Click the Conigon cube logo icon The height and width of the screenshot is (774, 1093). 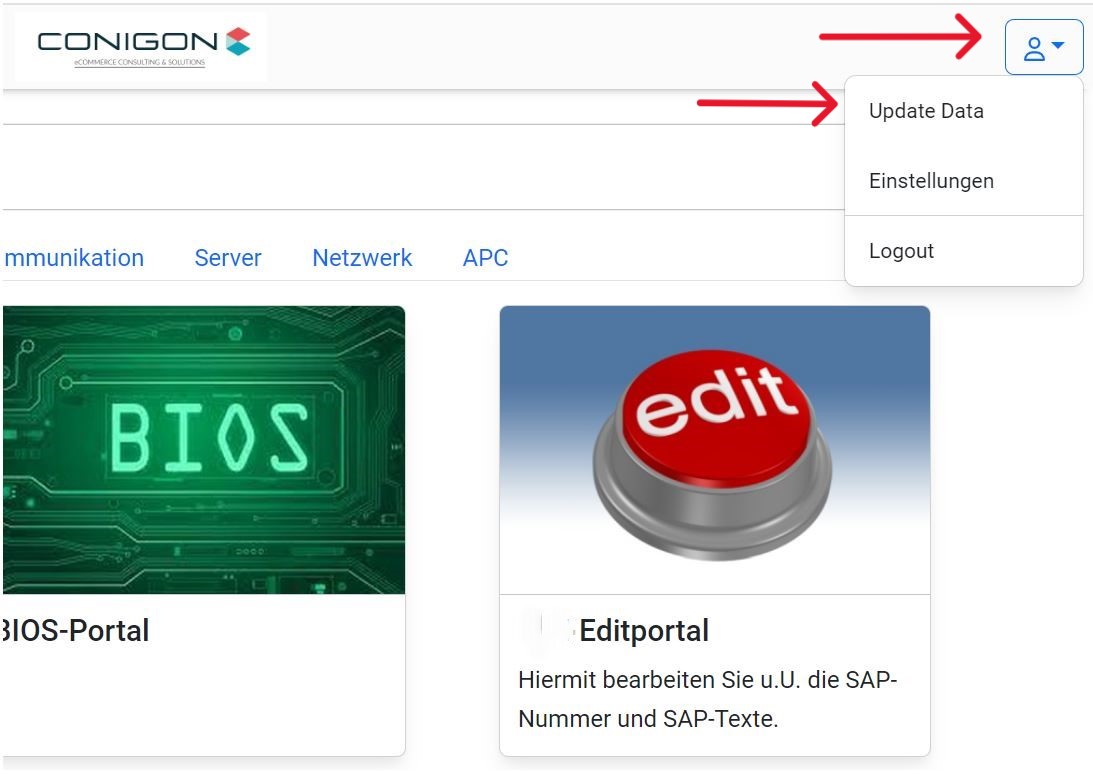click(x=238, y=41)
